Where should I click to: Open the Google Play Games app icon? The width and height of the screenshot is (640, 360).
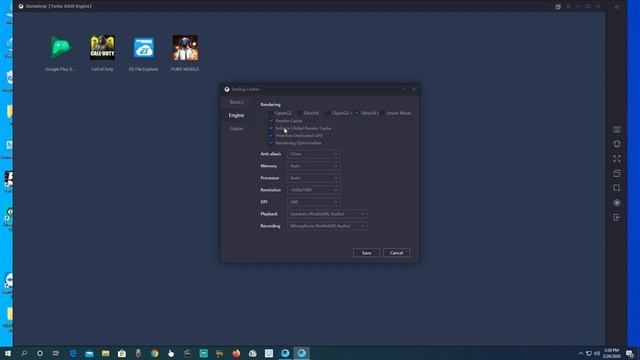(60, 48)
